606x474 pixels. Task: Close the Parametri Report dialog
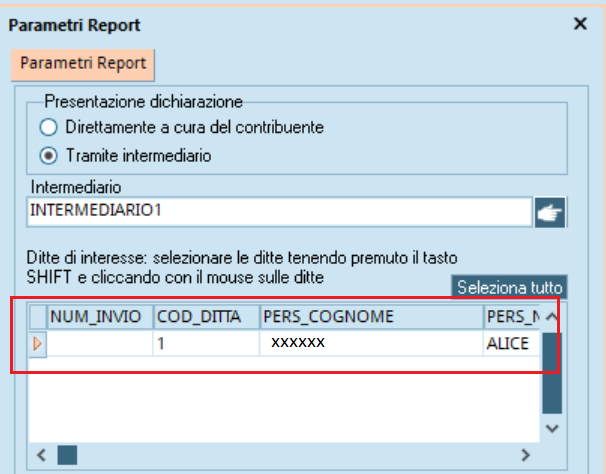tap(580, 24)
